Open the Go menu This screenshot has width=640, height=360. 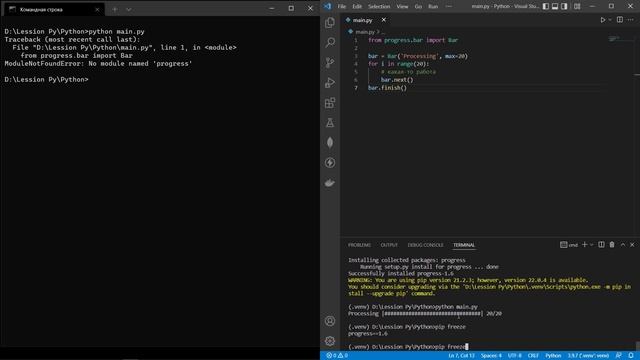pos(418,6)
